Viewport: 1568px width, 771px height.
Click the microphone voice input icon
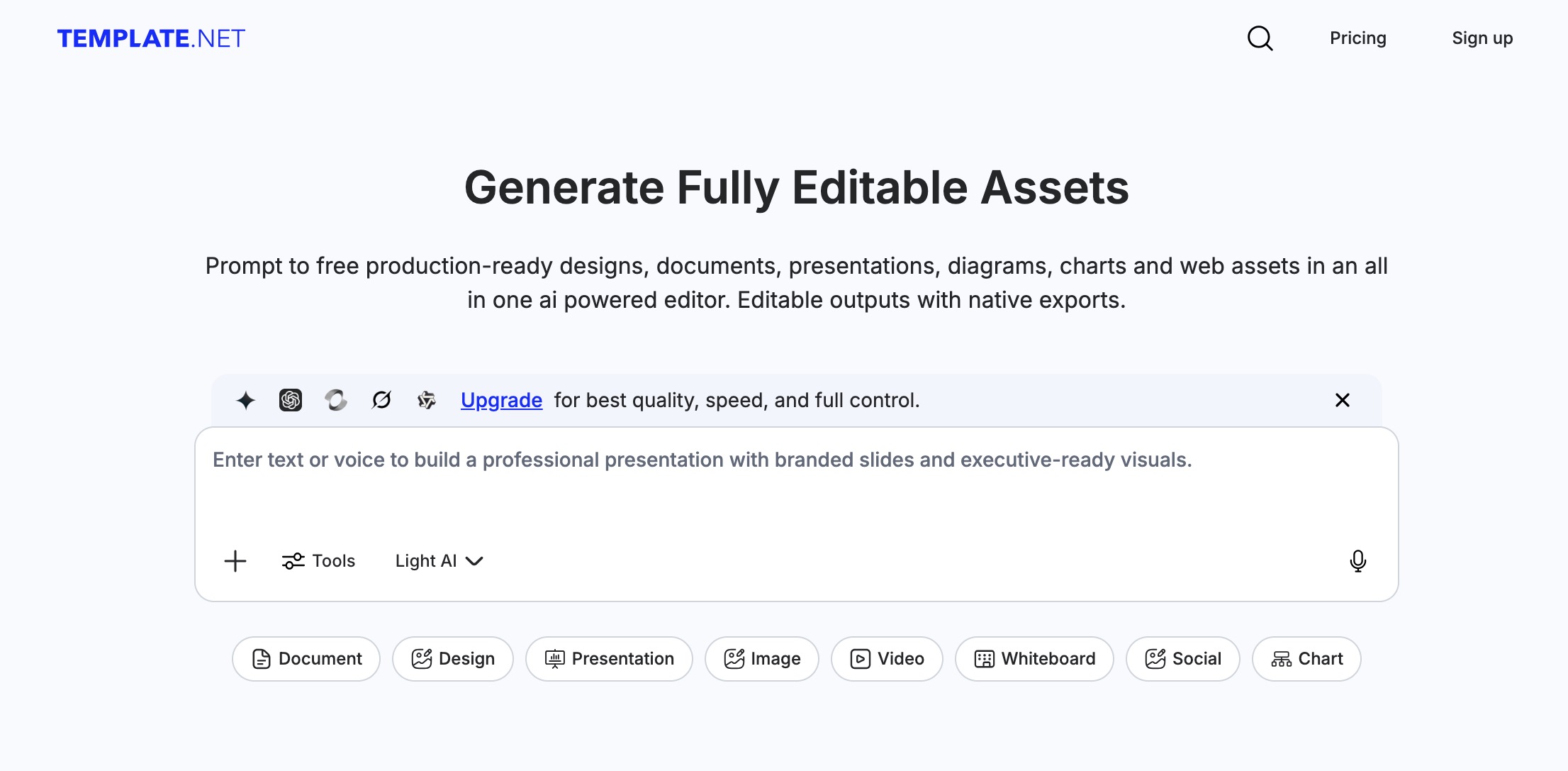pyautogui.click(x=1357, y=561)
